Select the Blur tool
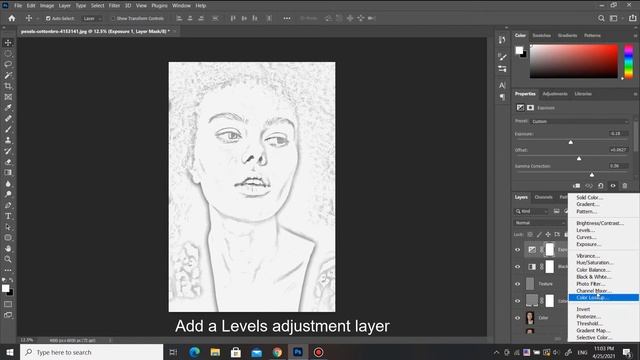This screenshot has height=360, width=640. pyautogui.click(x=8, y=183)
